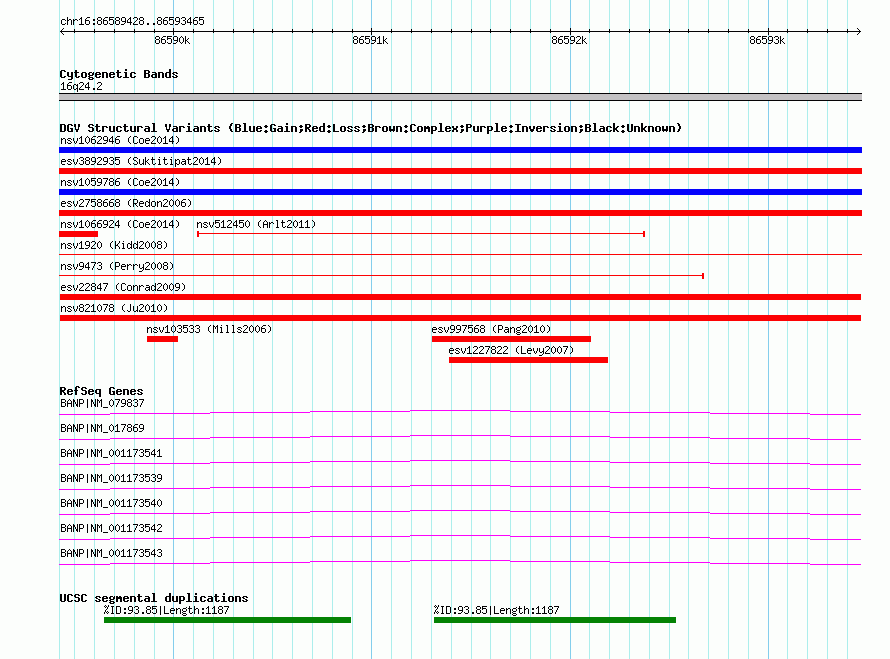Click the 16q24.2 band label
The image size is (890, 659).
click(81, 86)
